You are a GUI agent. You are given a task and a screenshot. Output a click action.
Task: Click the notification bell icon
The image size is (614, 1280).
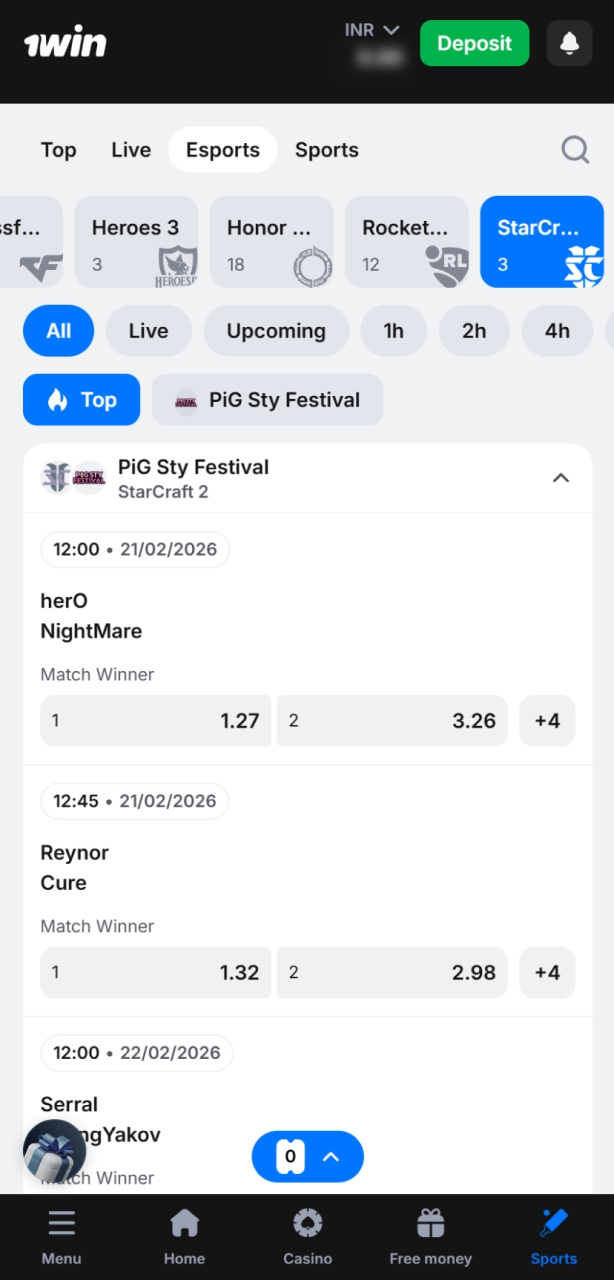[568, 43]
